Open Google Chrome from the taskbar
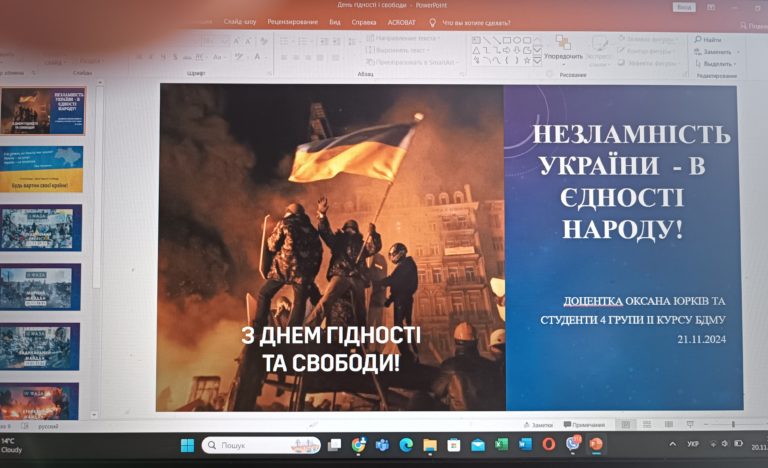Screen dimensions: 768x468 click(358, 445)
